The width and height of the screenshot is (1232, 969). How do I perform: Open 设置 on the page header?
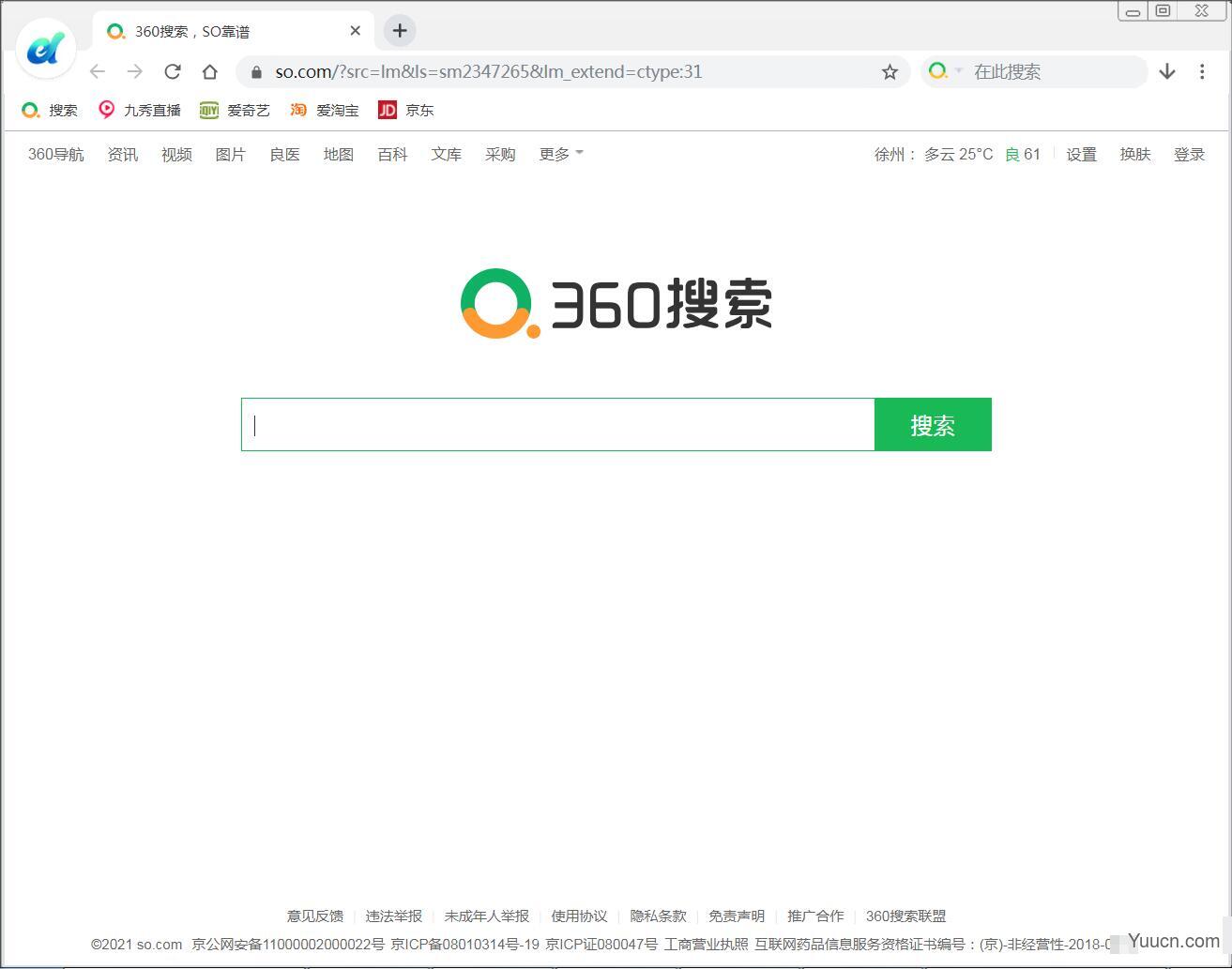(1081, 154)
